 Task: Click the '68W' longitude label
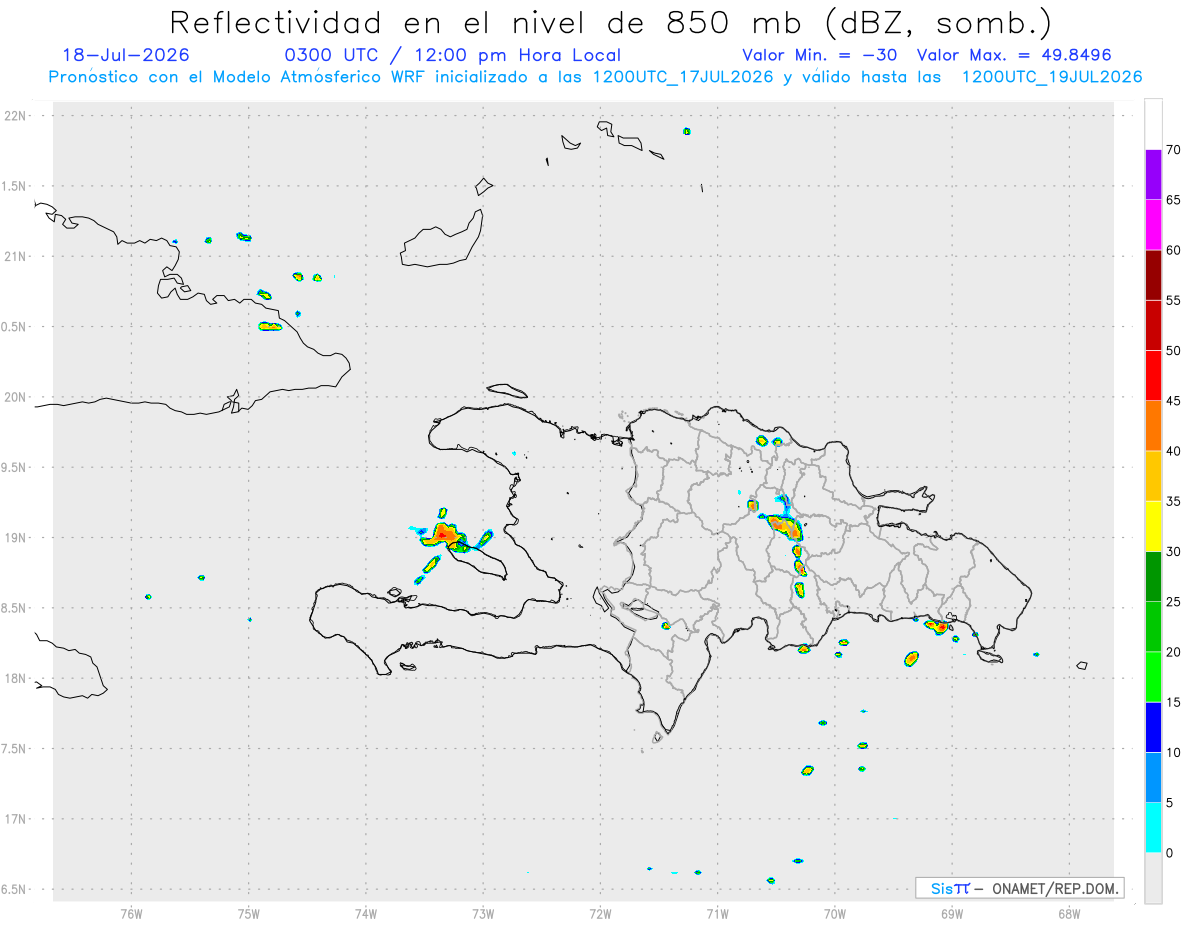(x=1069, y=913)
